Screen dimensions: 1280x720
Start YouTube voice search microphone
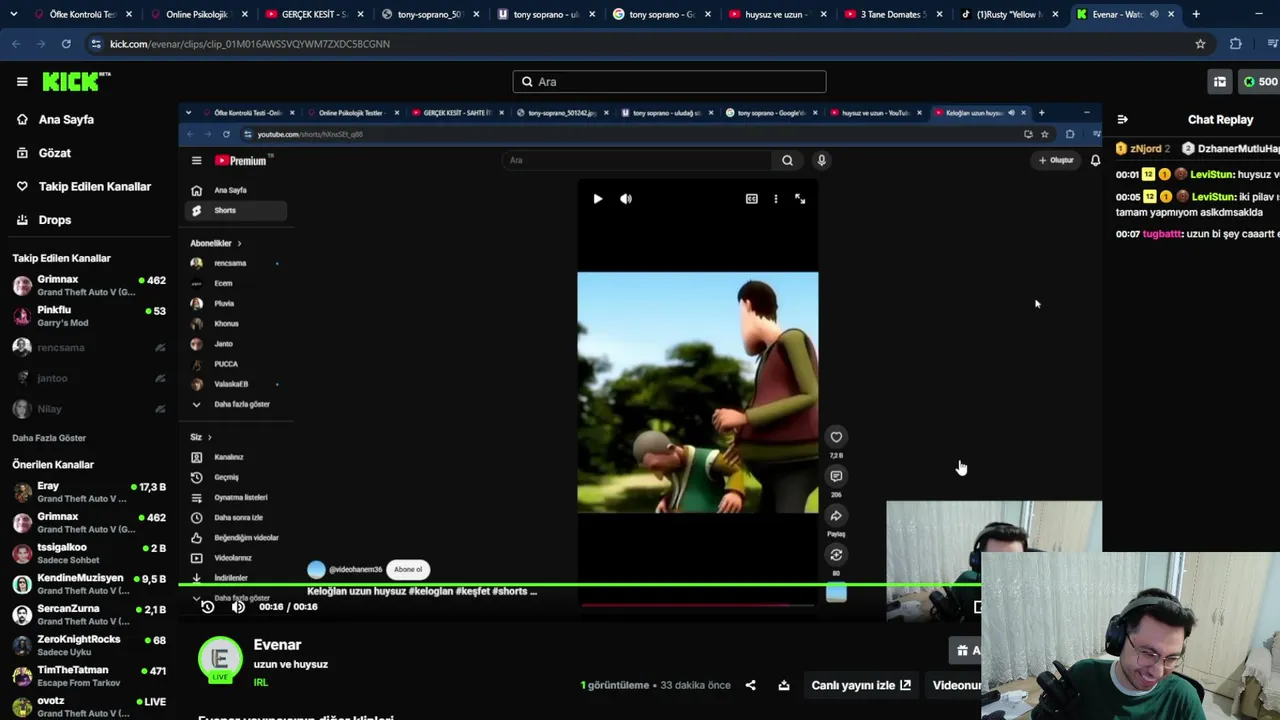point(821,160)
